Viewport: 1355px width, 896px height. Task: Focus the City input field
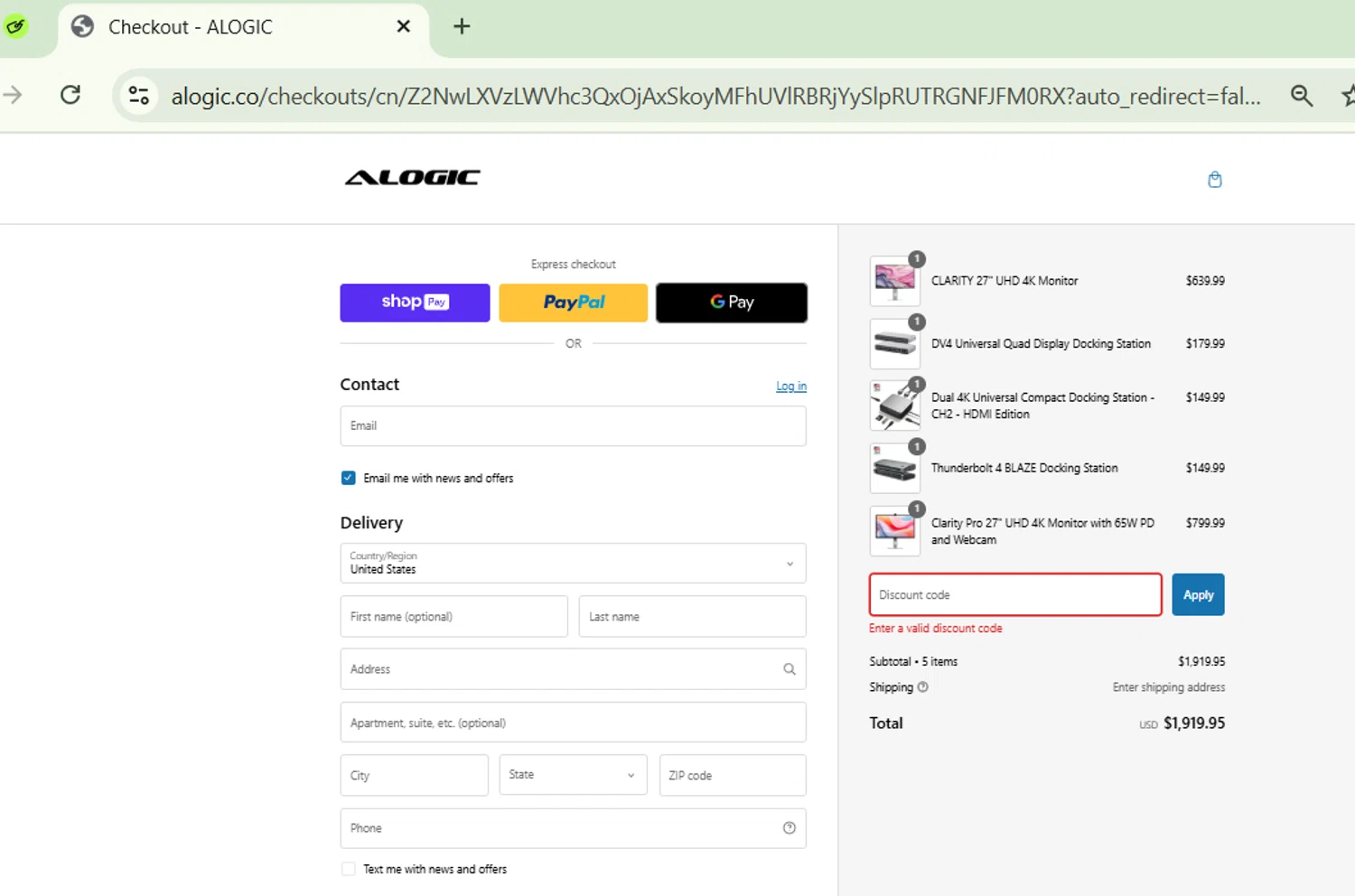(414, 775)
